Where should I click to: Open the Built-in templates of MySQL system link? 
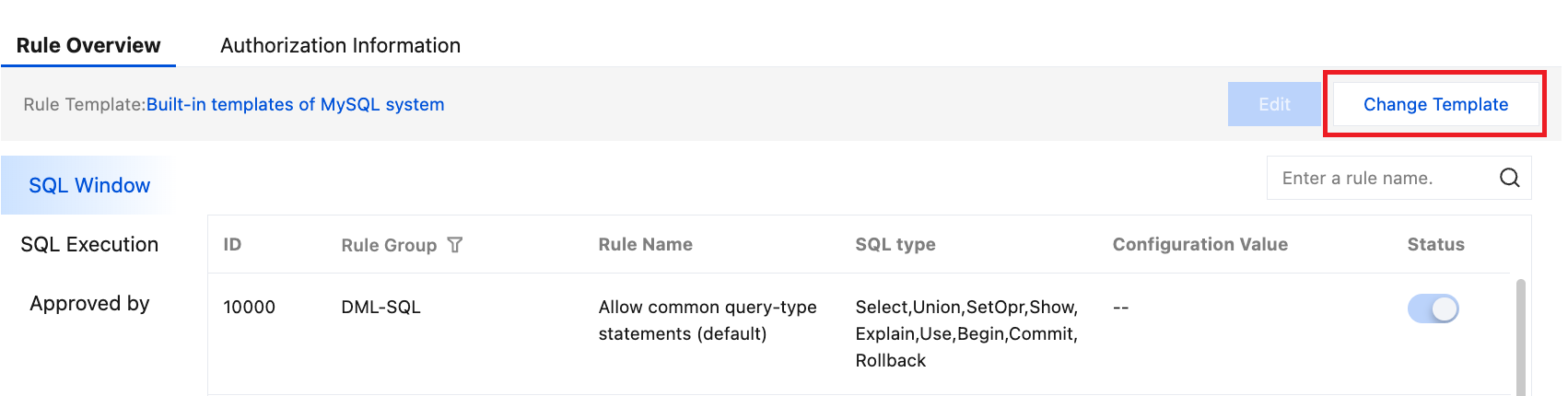click(295, 104)
